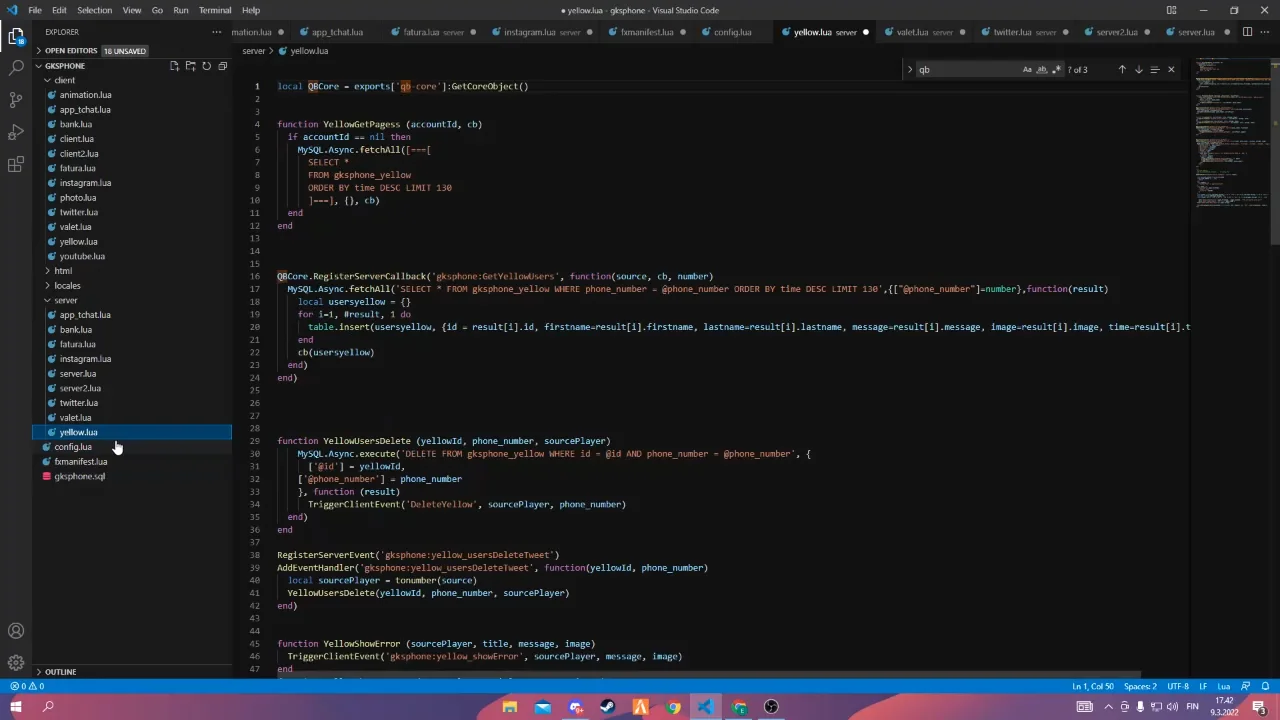This screenshot has width=1280, height=720.
Task: Toggle Match Whole Word in find widget
Action: pyautogui.click(x=1041, y=70)
